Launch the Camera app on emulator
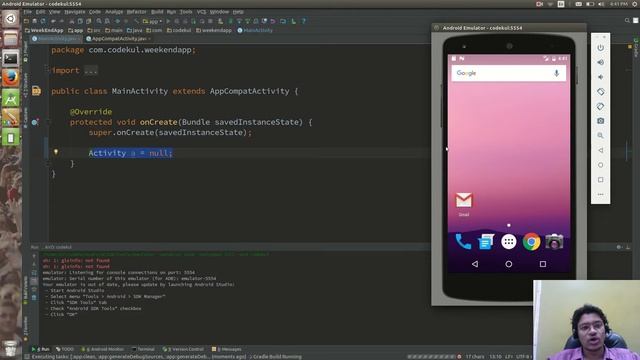 554,242
